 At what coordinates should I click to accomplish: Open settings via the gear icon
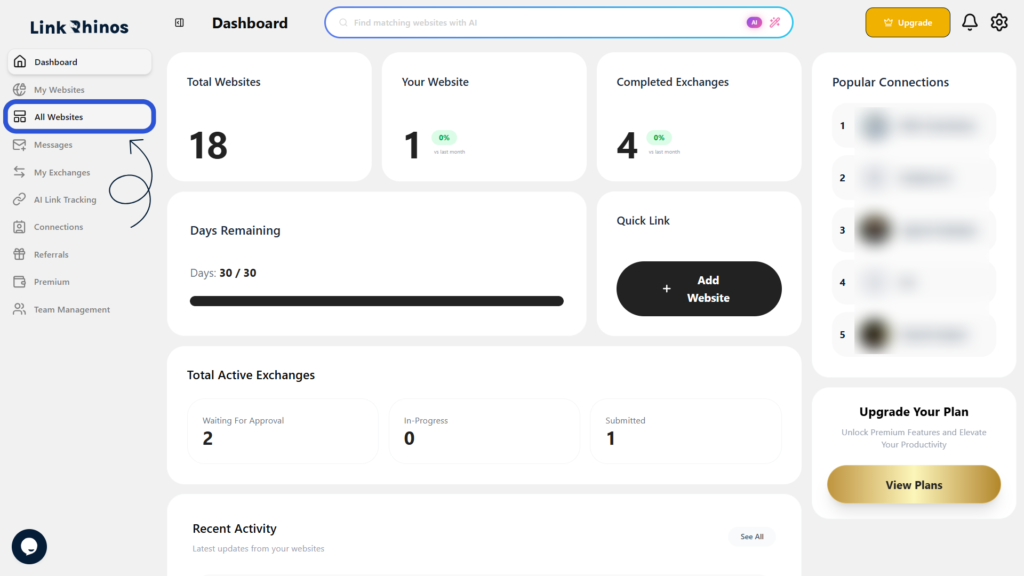(999, 22)
